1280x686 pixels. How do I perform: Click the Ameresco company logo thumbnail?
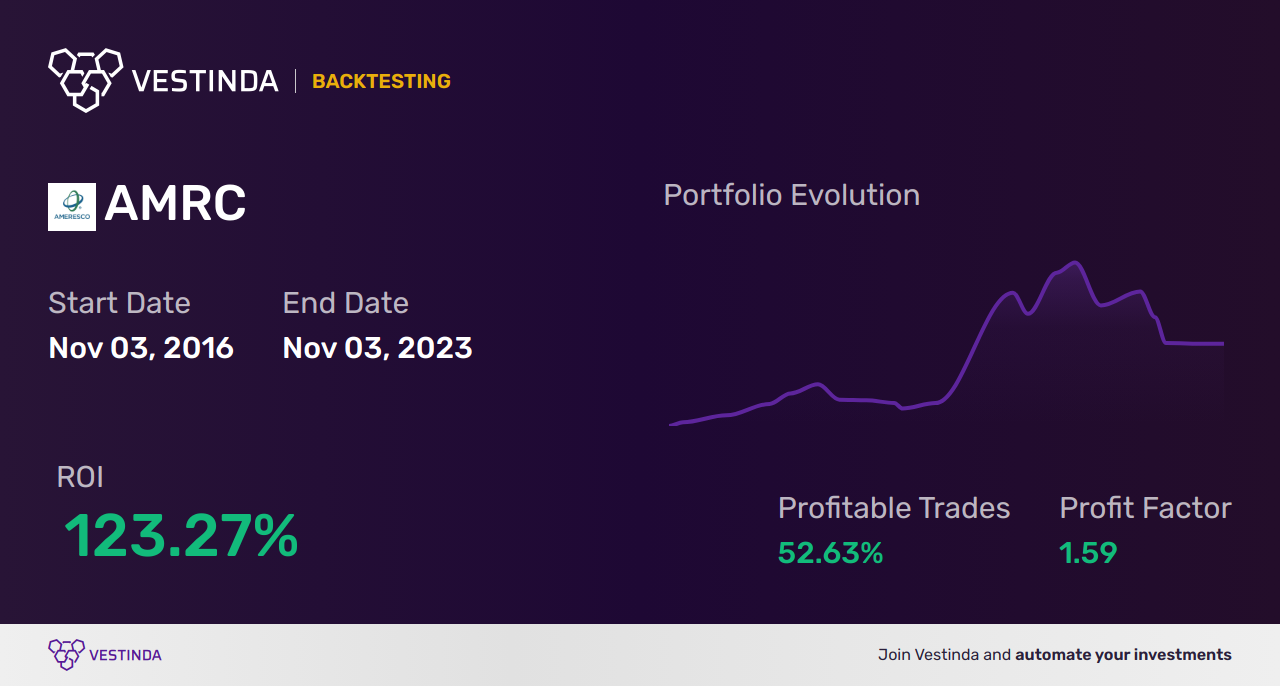[x=72, y=207]
